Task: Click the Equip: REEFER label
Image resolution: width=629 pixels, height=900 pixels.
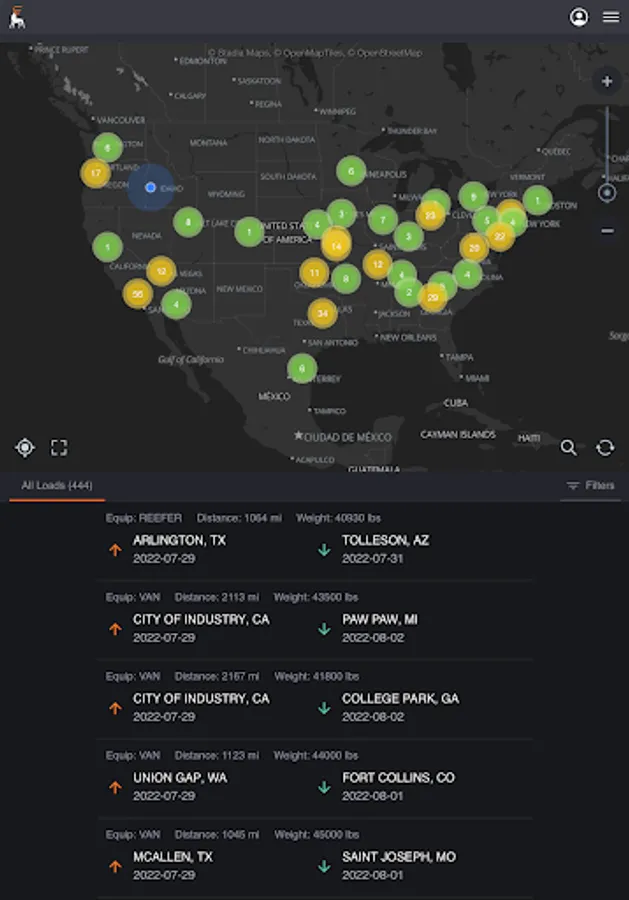Action: (x=143, y=518)
